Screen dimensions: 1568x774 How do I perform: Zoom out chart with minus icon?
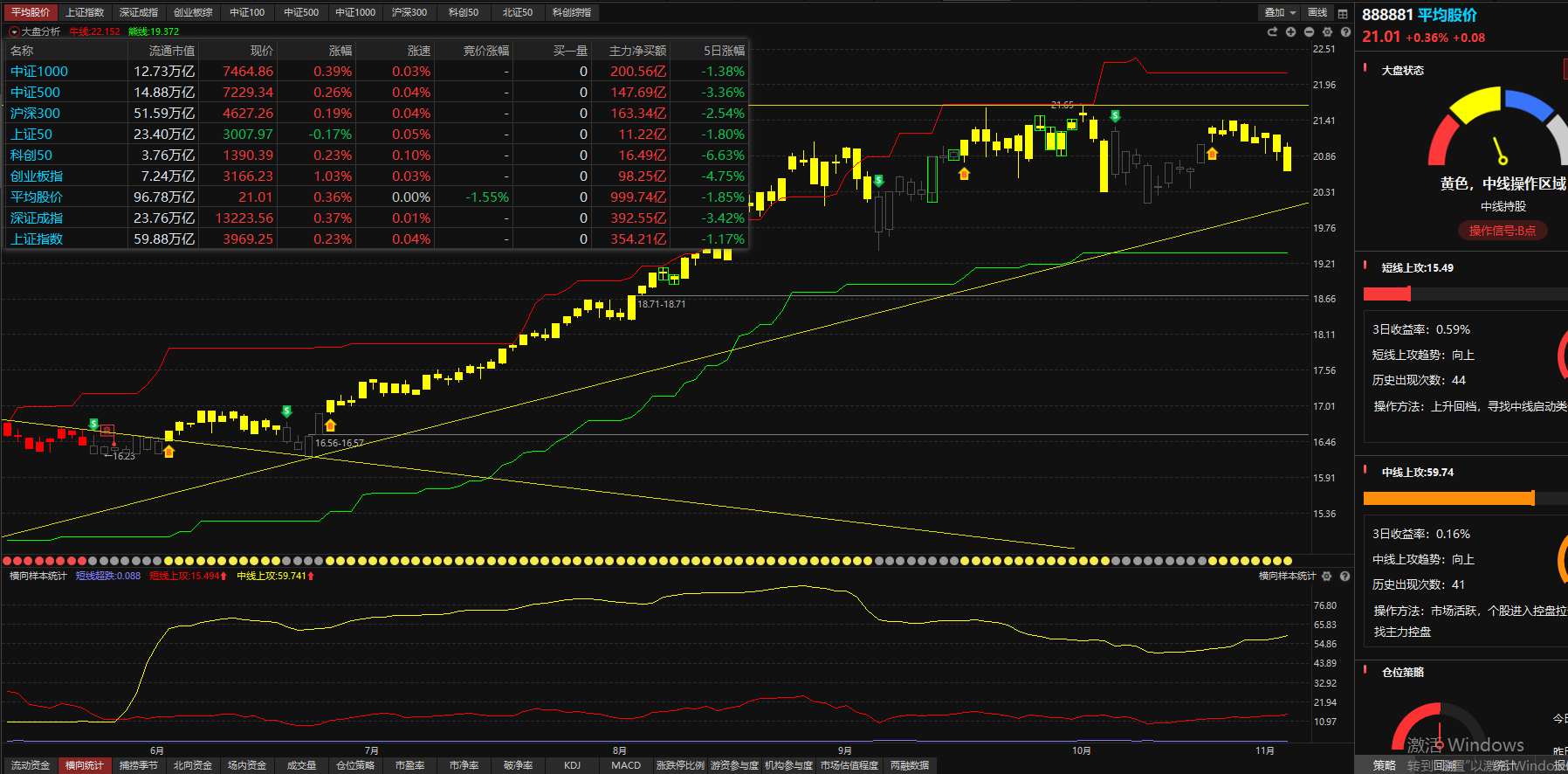(x=1309, y=31)
